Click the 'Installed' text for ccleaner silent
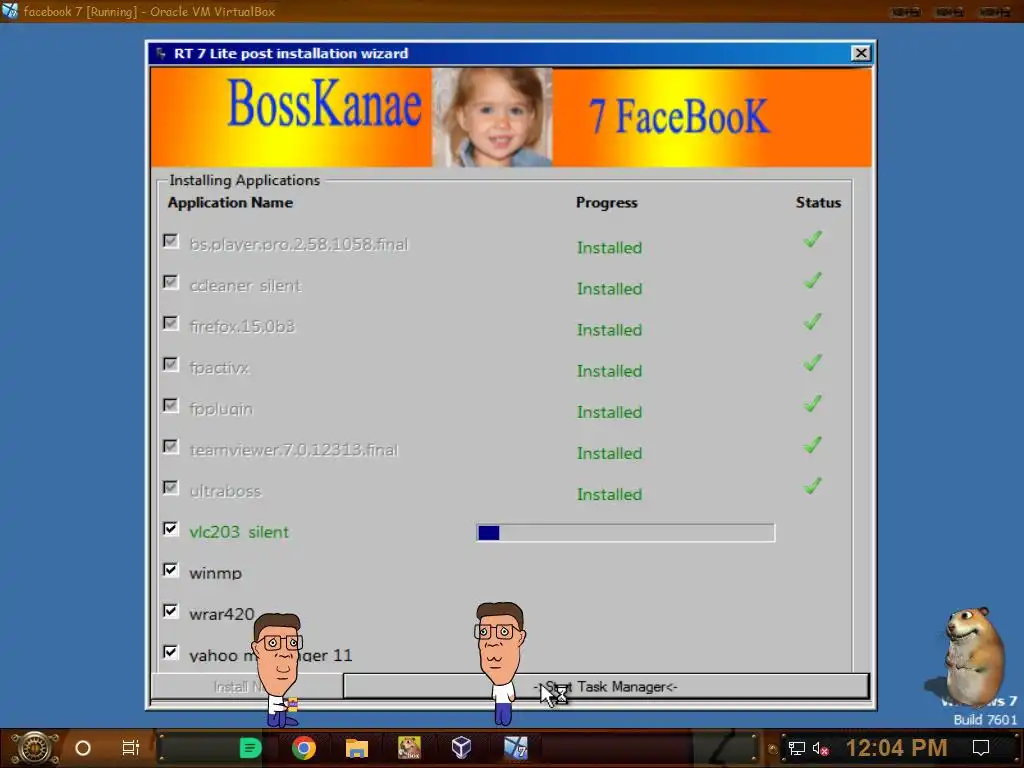The width and height of the screenshot is (1024, 768). (x=609, y=289)
